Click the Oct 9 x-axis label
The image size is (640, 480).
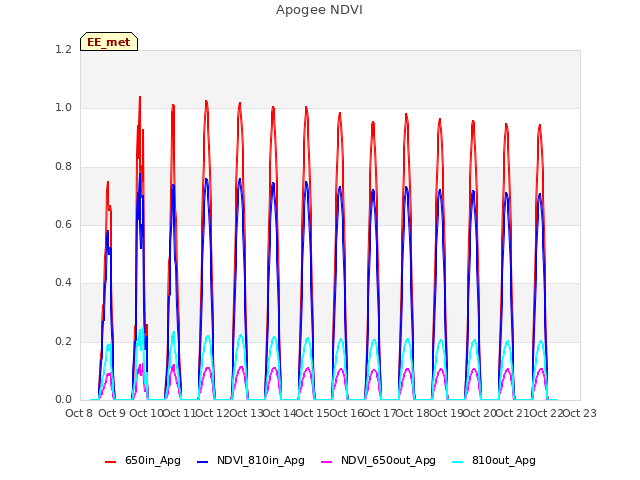112,413
